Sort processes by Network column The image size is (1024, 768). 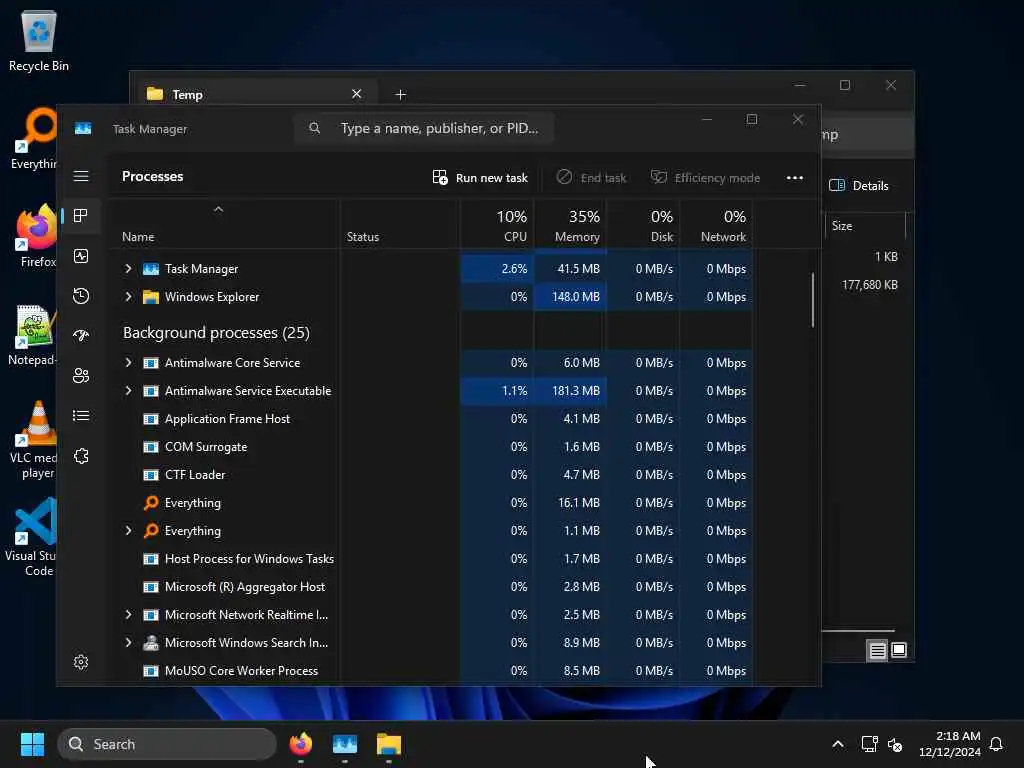716,225
